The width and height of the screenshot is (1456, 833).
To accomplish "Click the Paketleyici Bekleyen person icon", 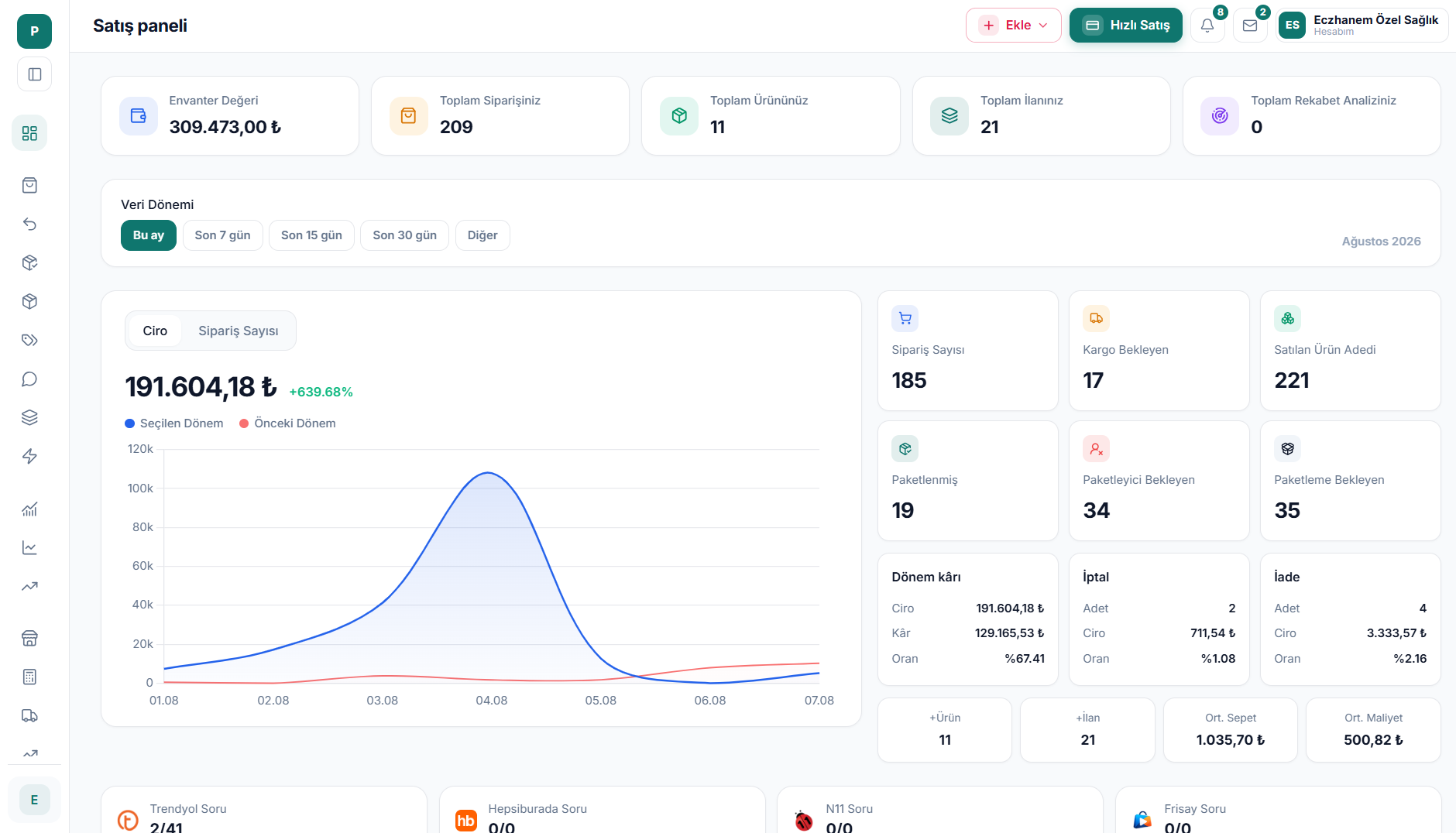I will point(1096,448).
